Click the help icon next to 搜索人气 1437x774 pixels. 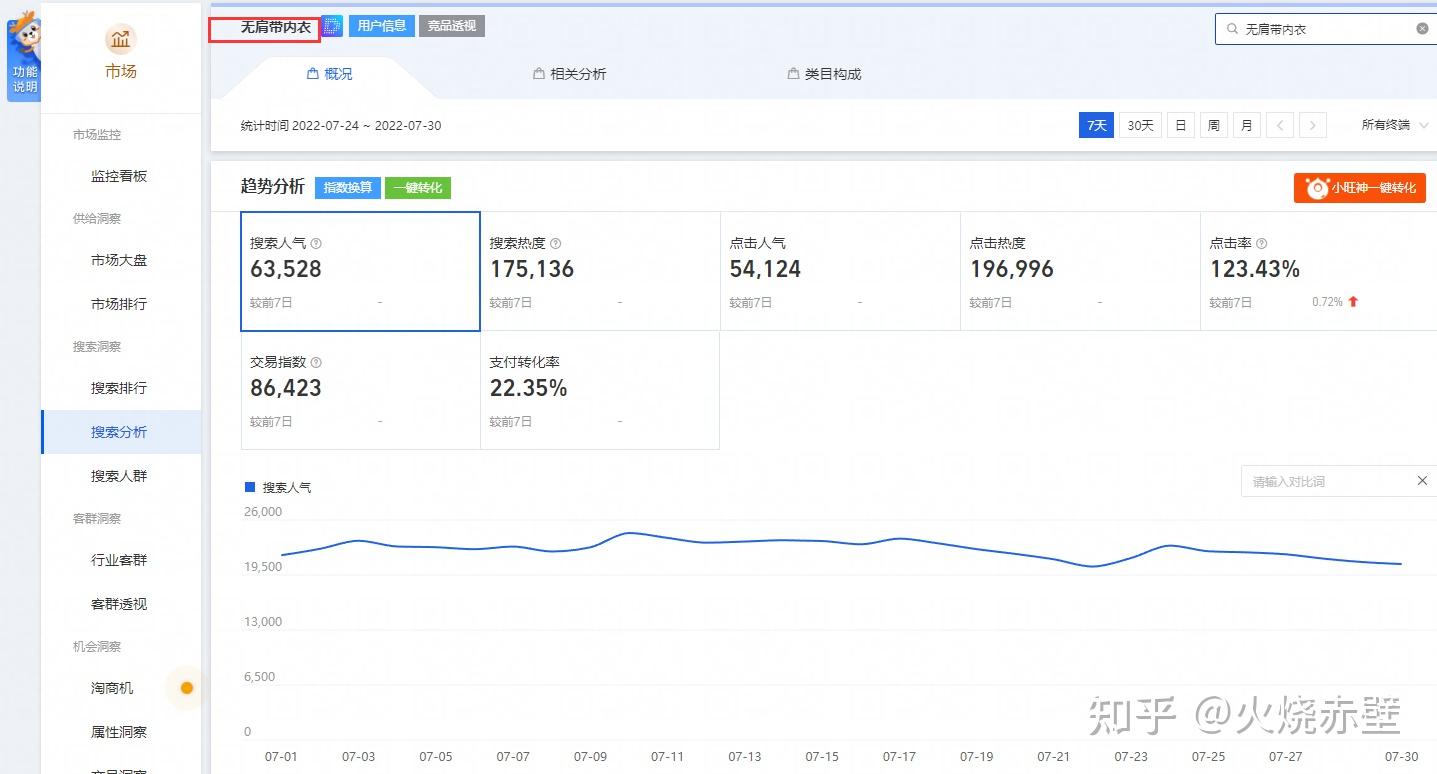pyautogui.click(x=316, y=243)
